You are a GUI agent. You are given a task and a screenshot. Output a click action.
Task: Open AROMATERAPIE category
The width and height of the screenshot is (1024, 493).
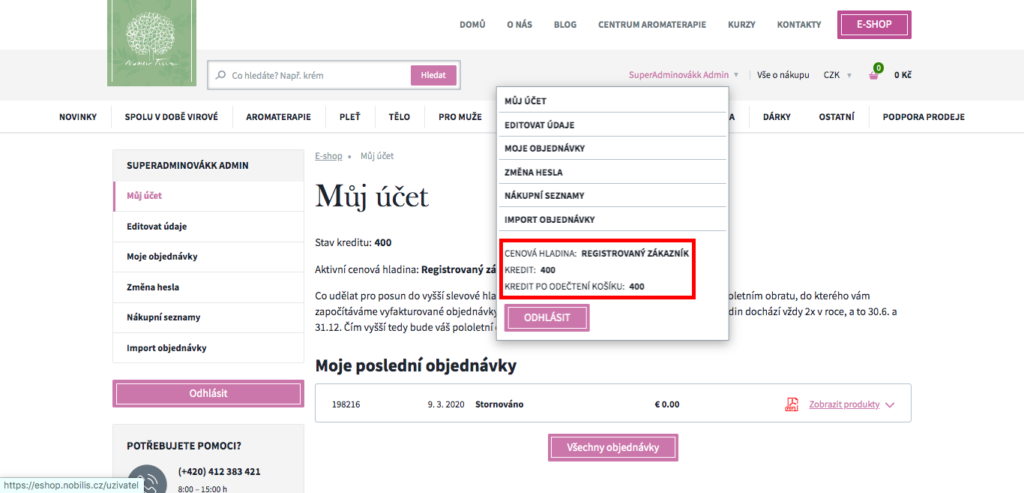278,117
